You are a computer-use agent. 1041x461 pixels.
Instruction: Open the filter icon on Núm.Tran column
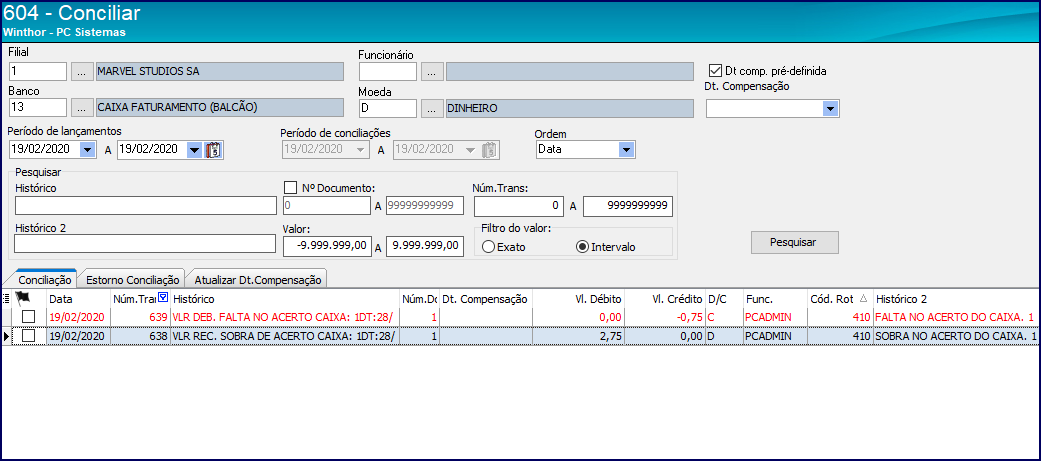point(163,298)
